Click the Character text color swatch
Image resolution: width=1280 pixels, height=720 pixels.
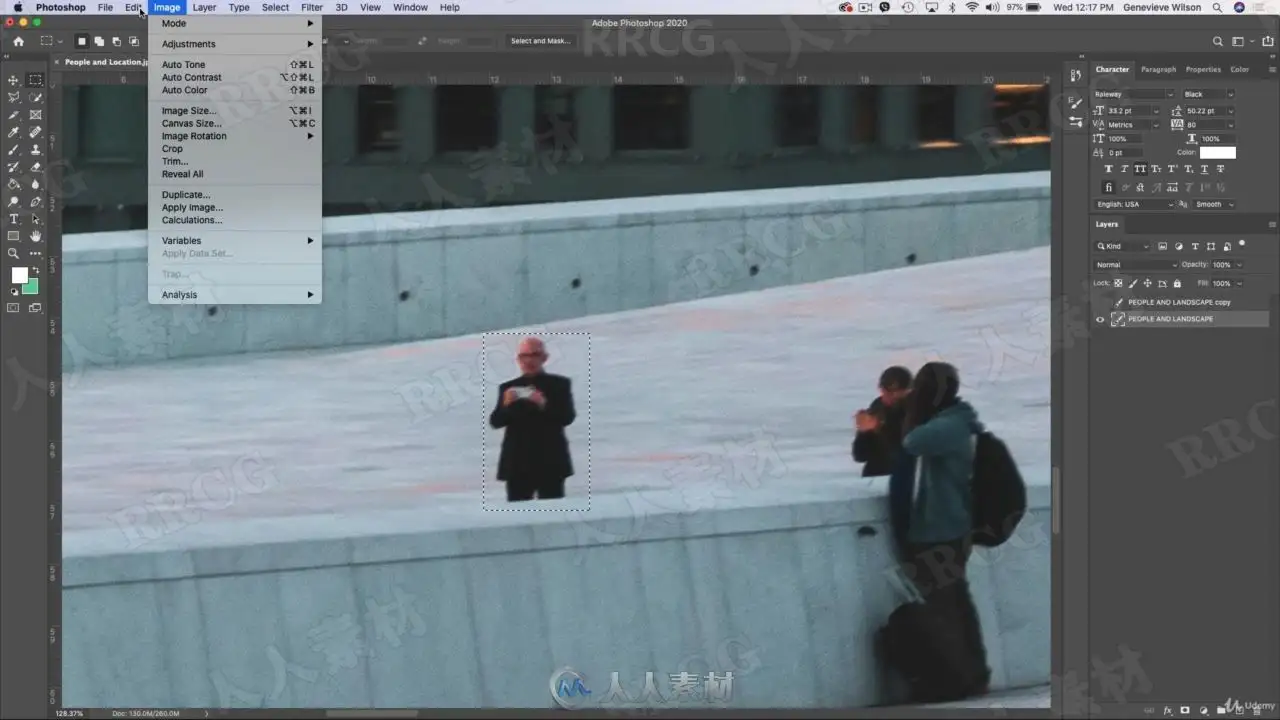click(x=1218, y=153)
